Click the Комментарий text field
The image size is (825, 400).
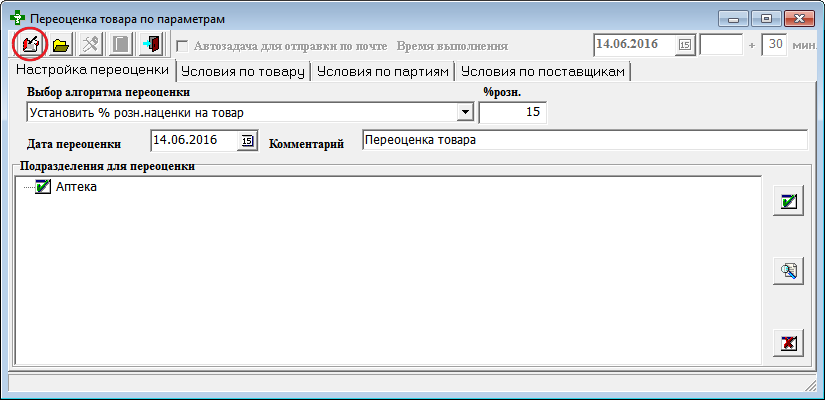point(583,140)
